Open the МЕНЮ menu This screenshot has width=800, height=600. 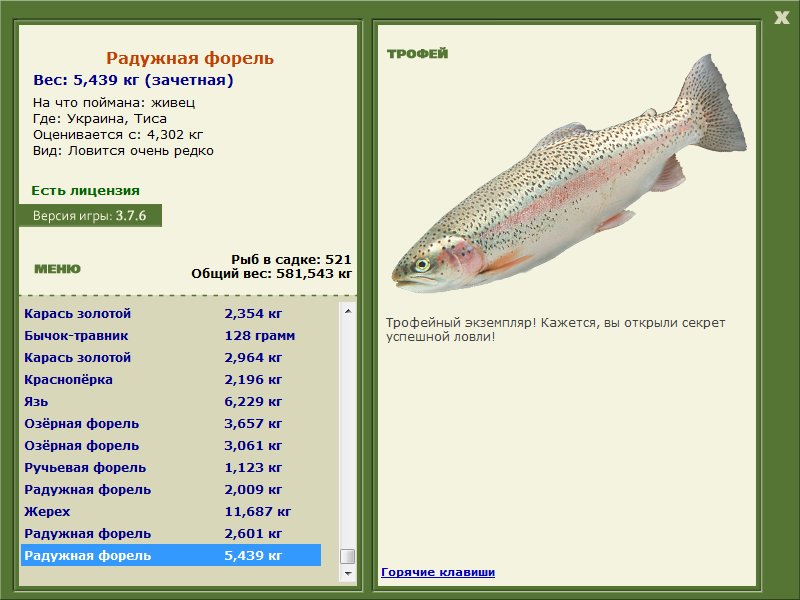coord(57,269)
